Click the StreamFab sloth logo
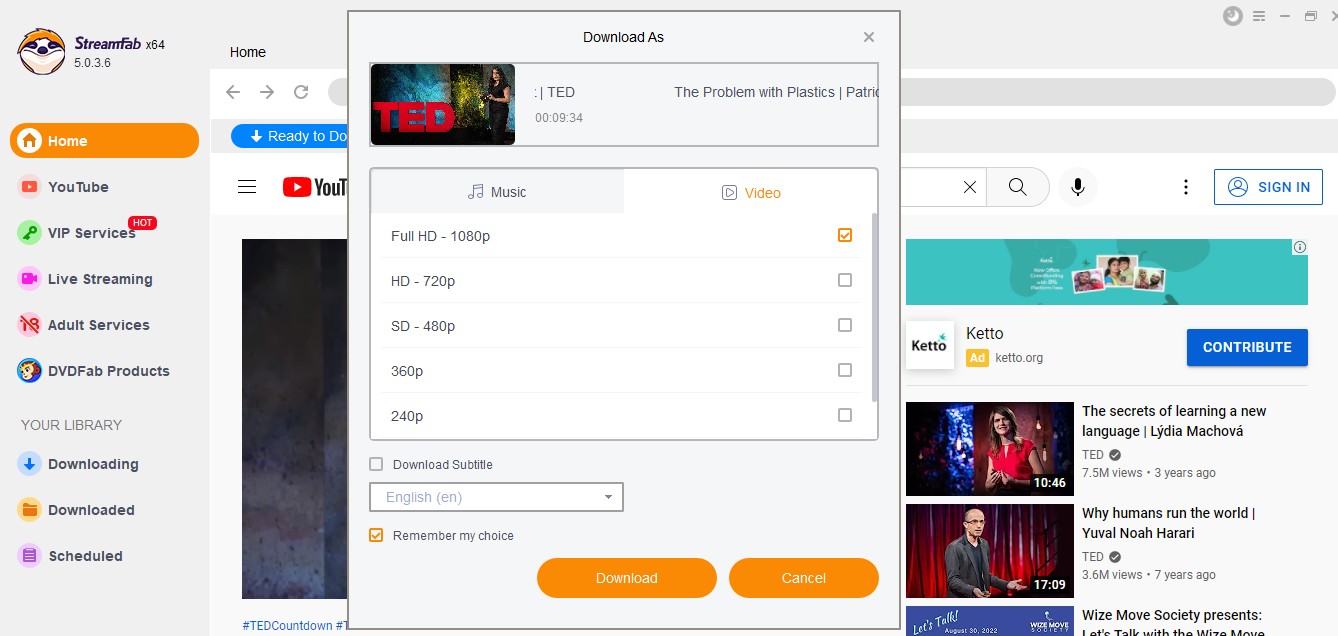Viewport: 1338px width, 636px height. 41,51
